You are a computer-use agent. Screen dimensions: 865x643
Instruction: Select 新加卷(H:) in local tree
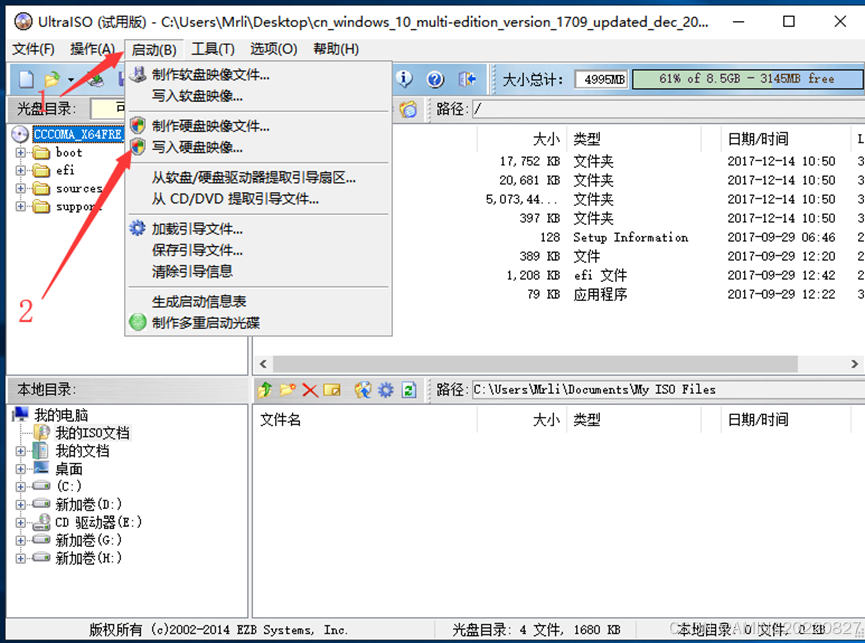pos(88,558)
